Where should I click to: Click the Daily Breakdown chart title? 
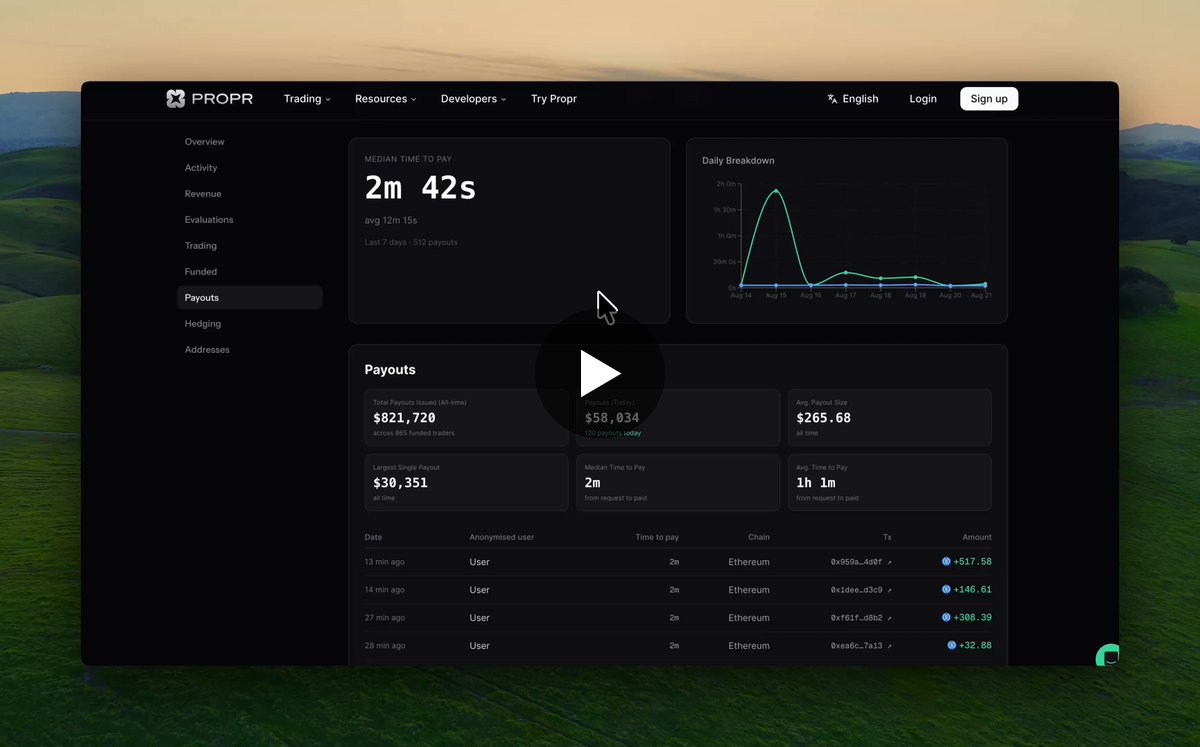(738, 161)
